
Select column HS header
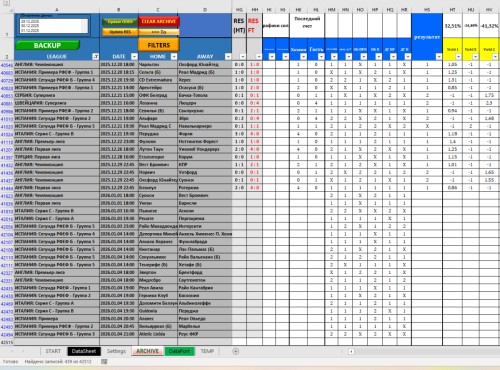(x=427, y=10)
